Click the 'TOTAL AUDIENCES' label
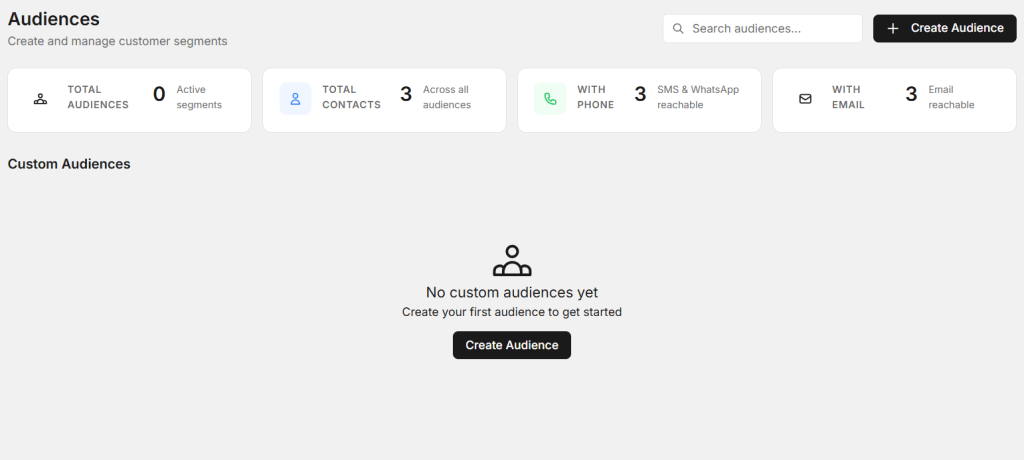The height and width of the screenshot is (460, 1024). pyautogui.click(x=98, y=97)
